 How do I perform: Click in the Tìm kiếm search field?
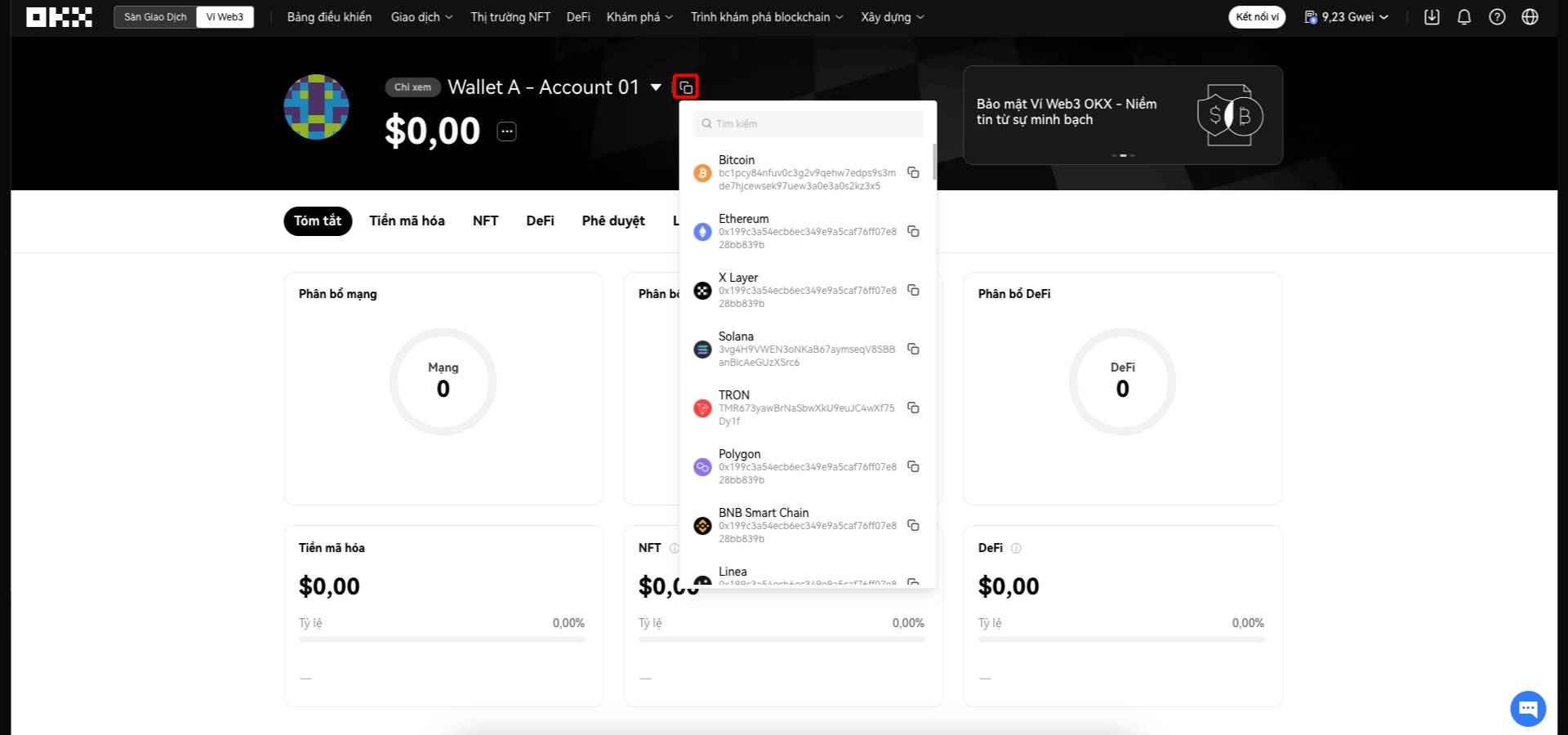pyautogui.click(x=808, y=124)
